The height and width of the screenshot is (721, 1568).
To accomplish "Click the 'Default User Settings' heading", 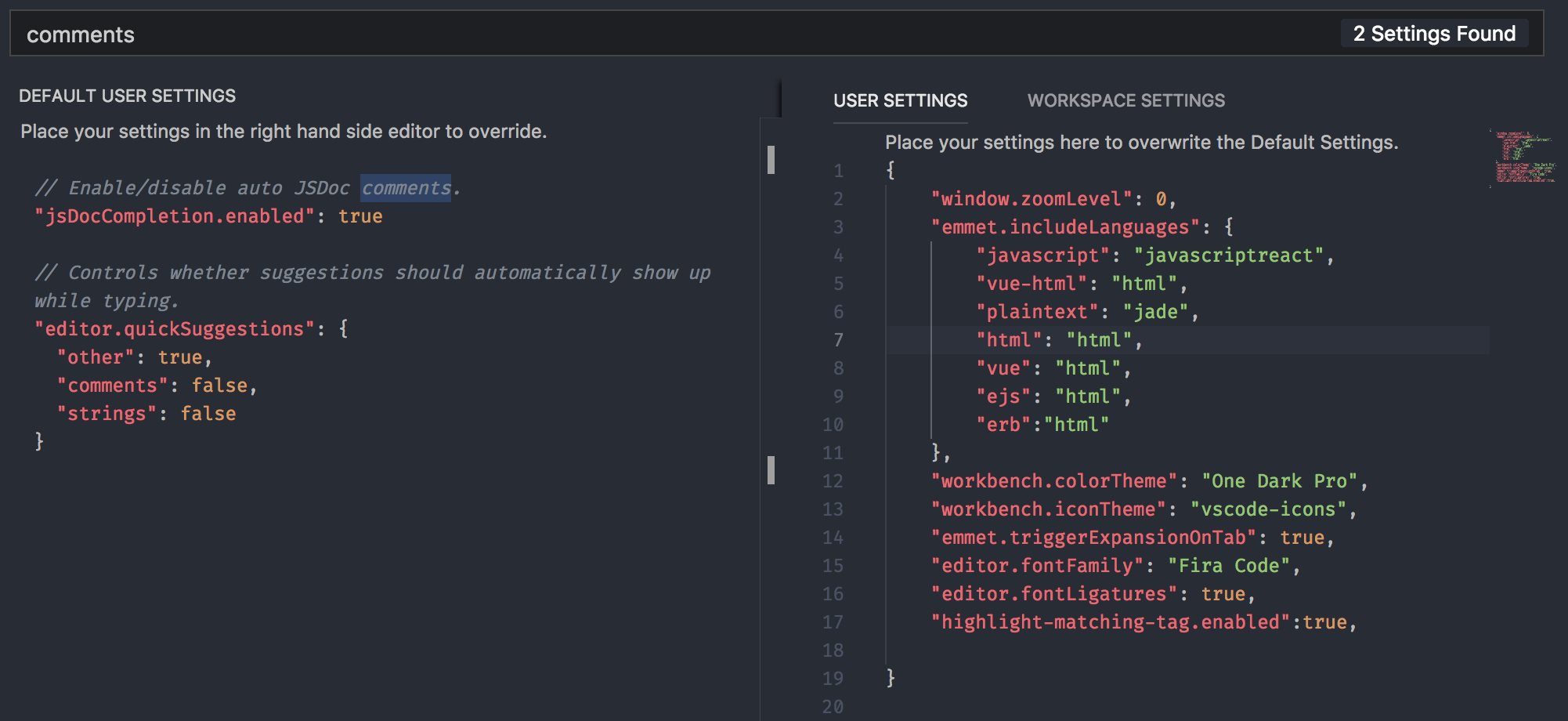I will 127,96.
